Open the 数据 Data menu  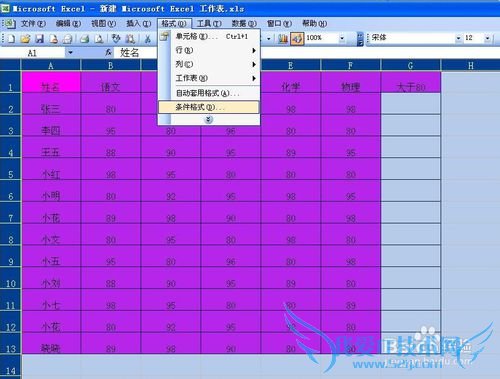(x=244, y=24)
